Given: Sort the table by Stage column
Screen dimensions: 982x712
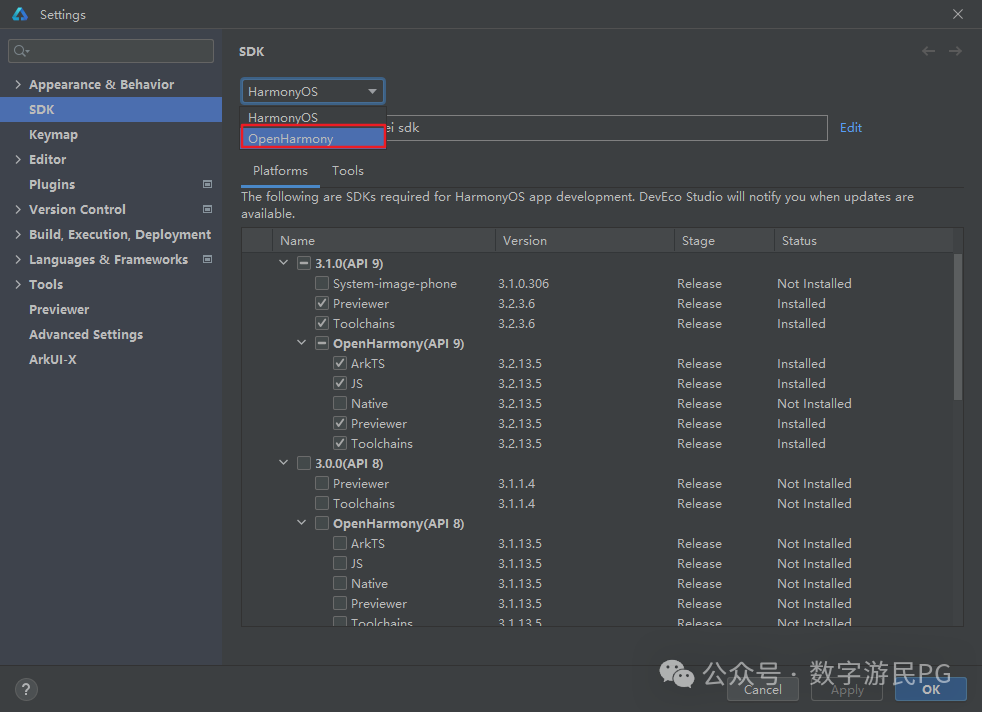Looking at the screenshot, I should (x=724, y=240).
